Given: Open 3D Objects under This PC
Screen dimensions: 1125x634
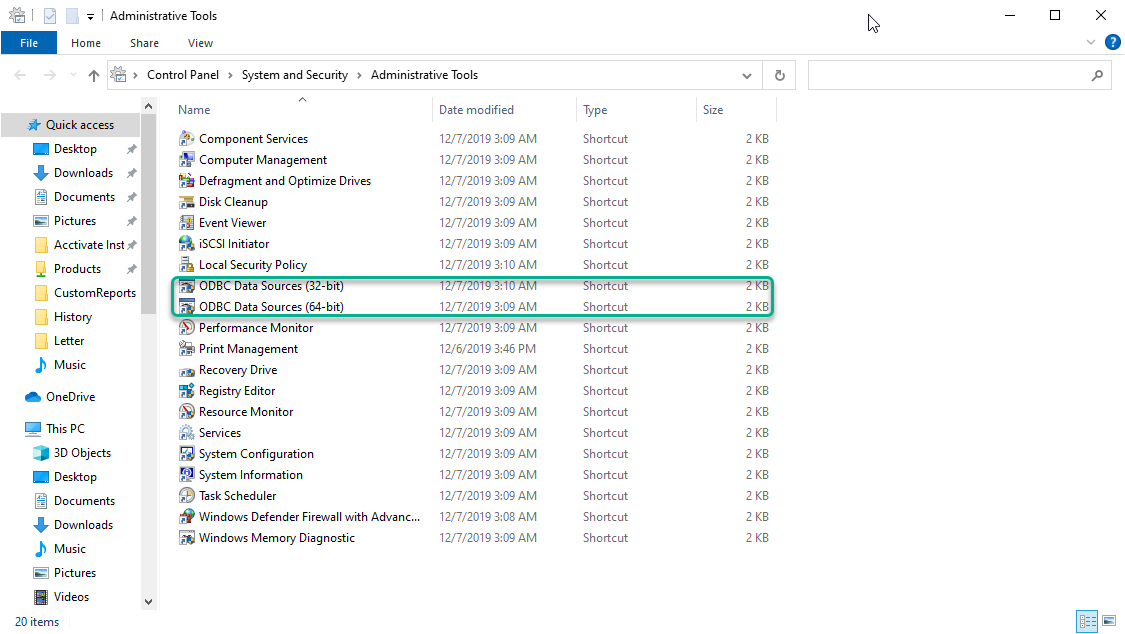Looking at the screenshot, I should click(x=82, y=453).
